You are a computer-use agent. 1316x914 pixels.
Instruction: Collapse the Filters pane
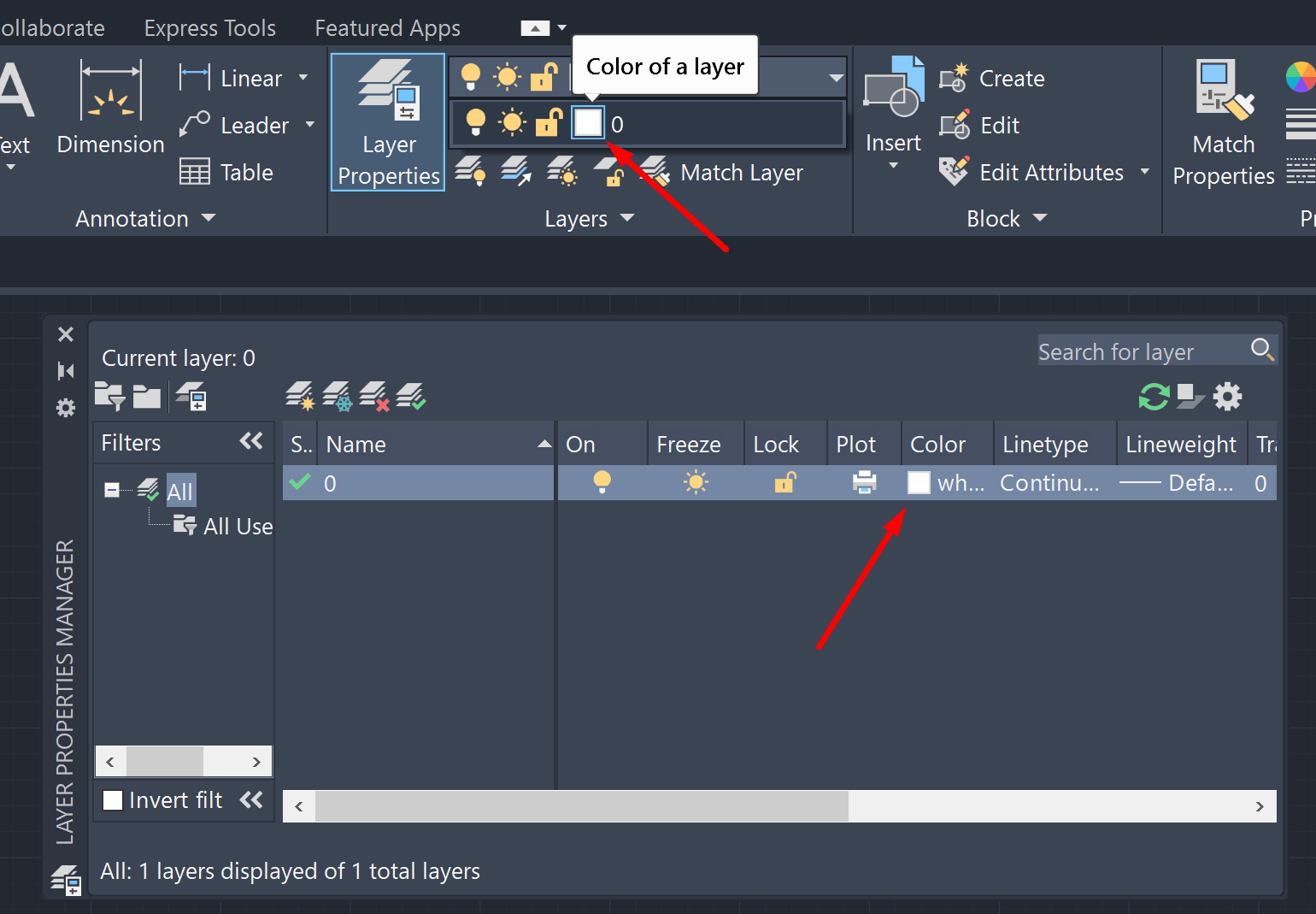pos(250,441)
